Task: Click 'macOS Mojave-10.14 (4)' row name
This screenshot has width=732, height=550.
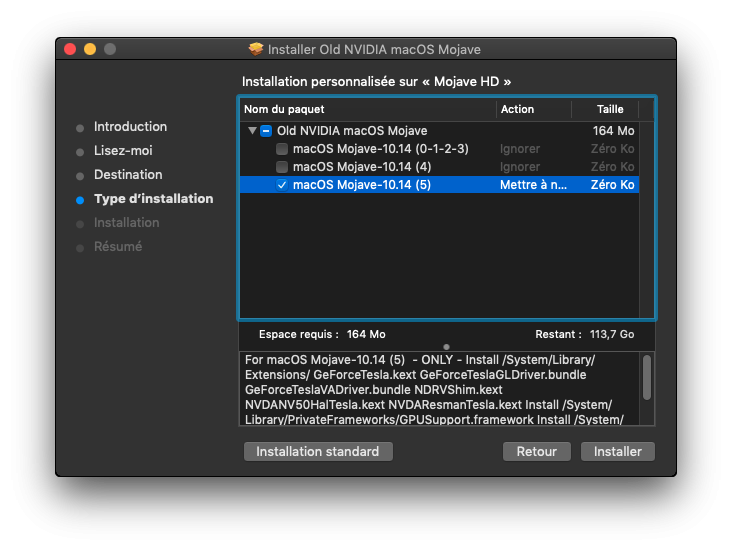Action: [x=362, y=167]
